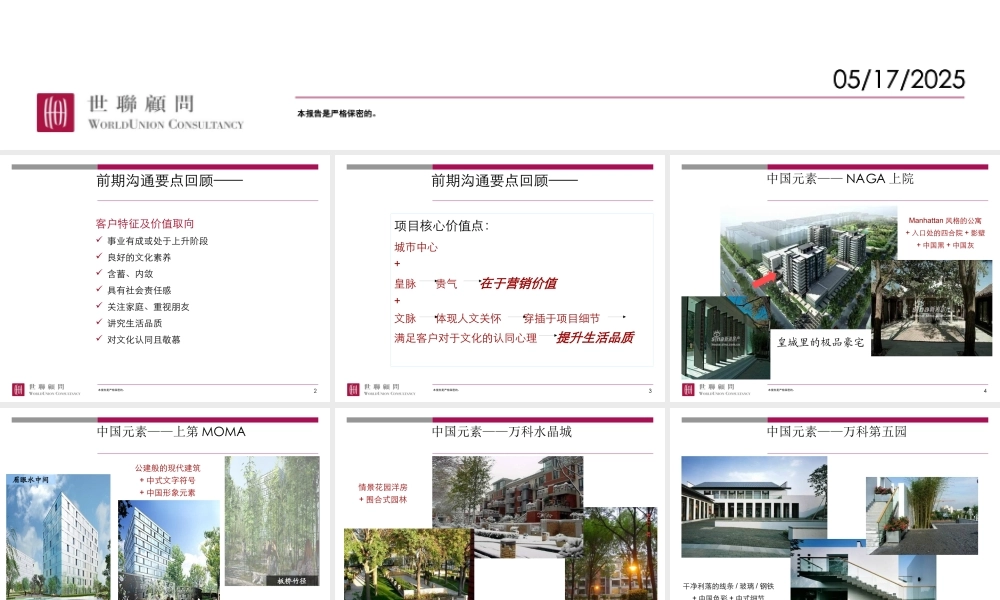
Task: Open NAGA courtyard photo with trees
Action: 932,308
